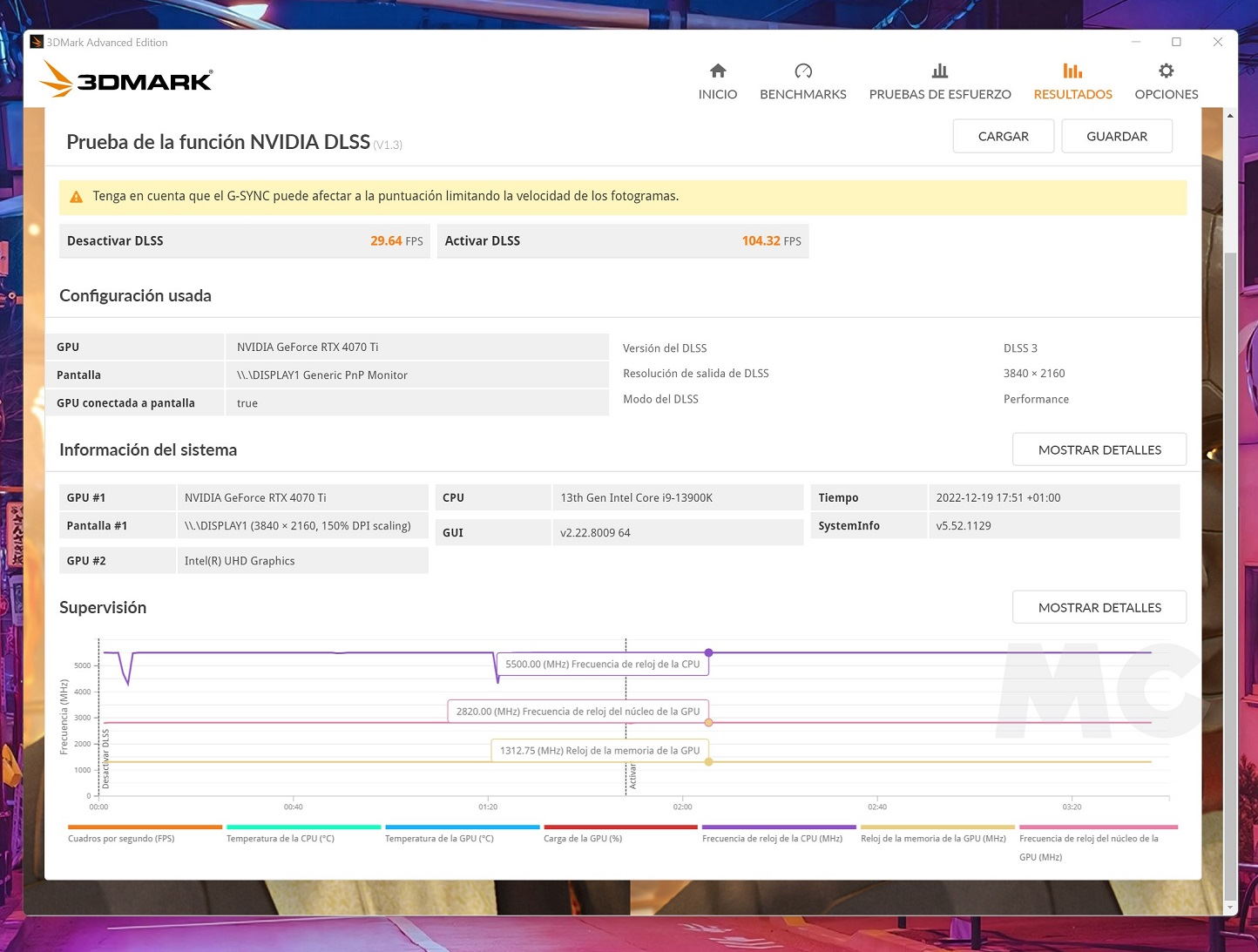Click the G-SYNC warning triangle icon
Image resolution: width=1258 pixels, height=952 pixels.
[76, 197]
